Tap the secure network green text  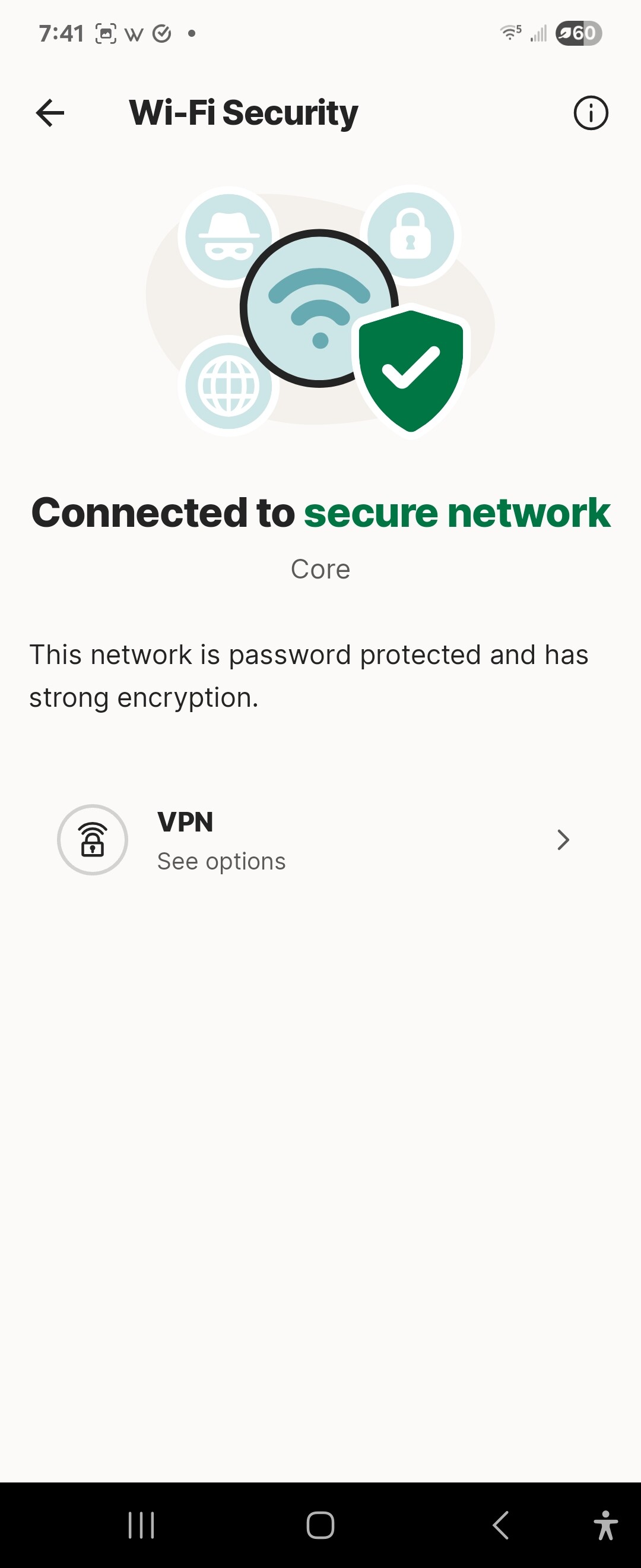click(457, 513)
